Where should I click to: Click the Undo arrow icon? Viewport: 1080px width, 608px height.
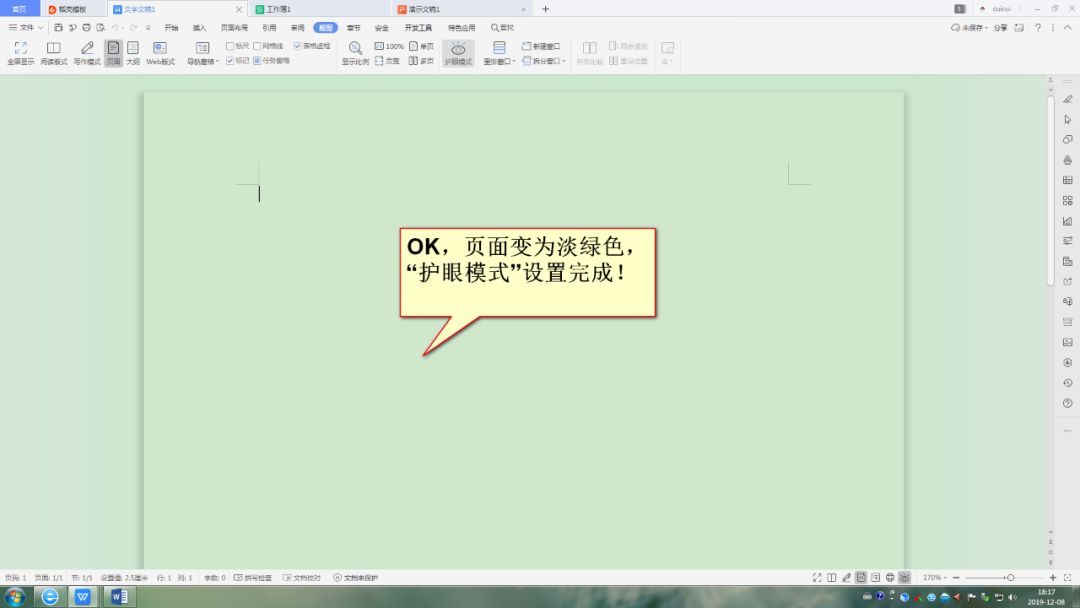(115, 28)
